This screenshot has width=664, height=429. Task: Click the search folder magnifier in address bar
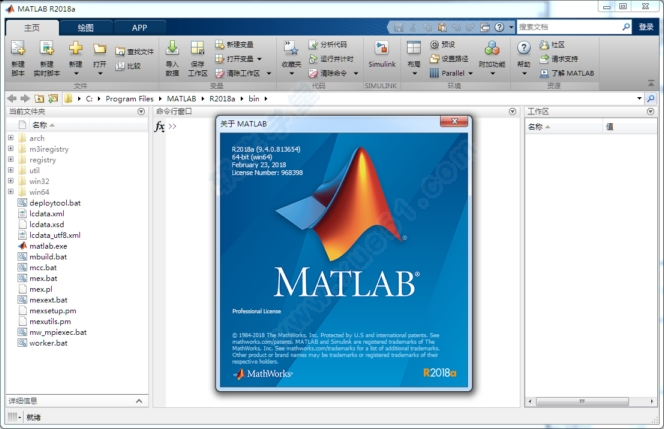coord(651,99)
